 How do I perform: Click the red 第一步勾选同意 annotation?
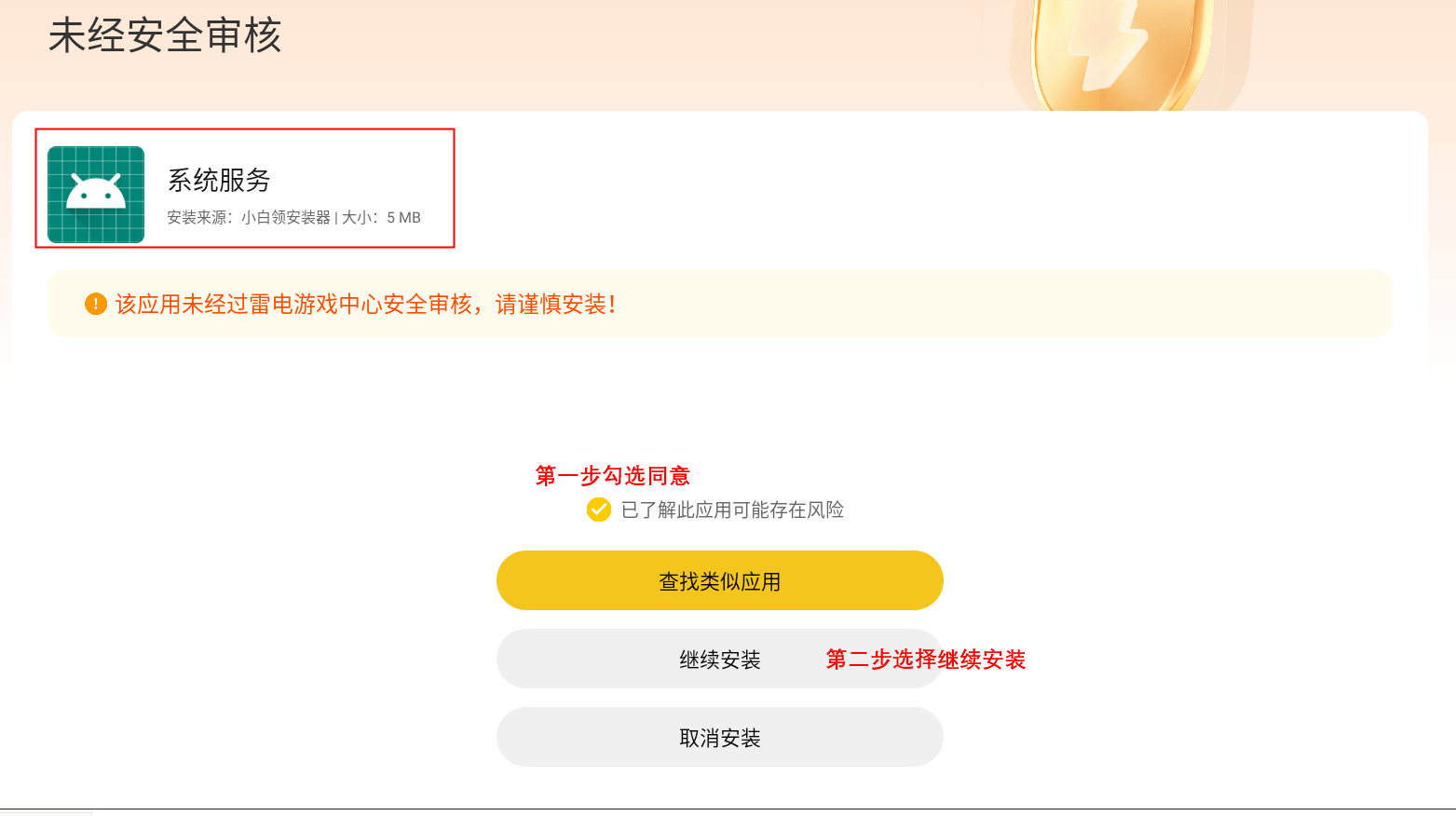tap(612, 476)
